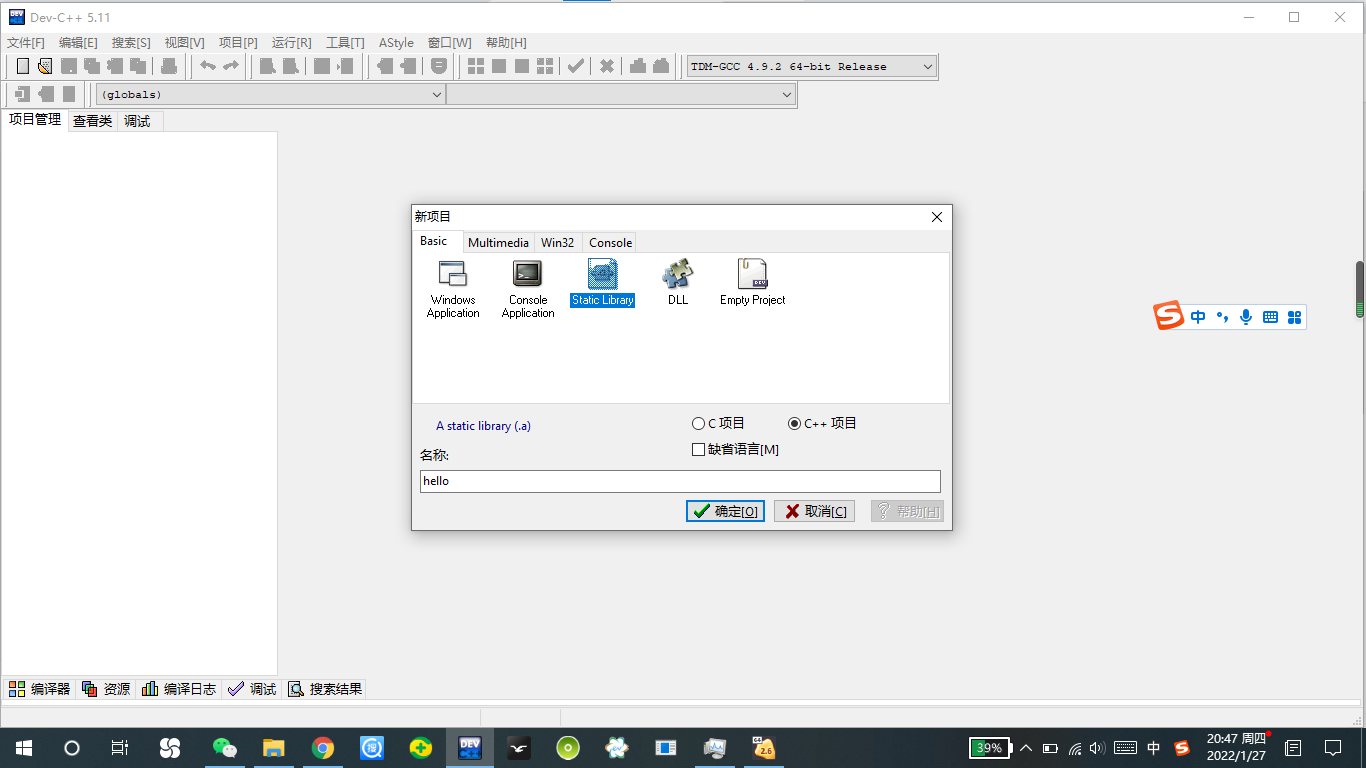The width and height of the screenshot is (1366, 768).
Task: Click the Rebuild All toolbar icon
Action: click(545, 66)
